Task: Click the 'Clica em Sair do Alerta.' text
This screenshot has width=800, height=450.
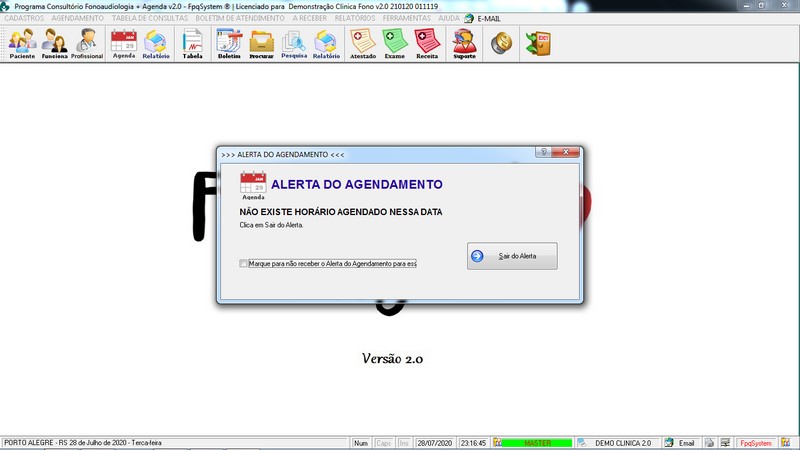Action: point(271,225)
